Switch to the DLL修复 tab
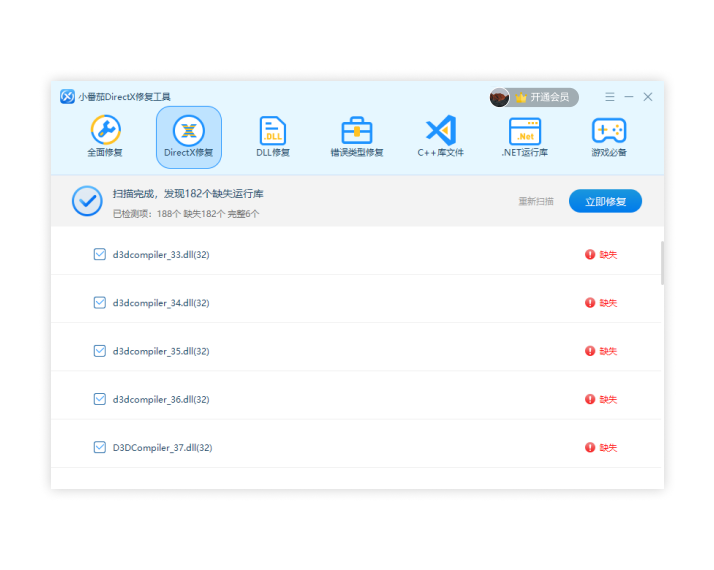 coord(273,137)
